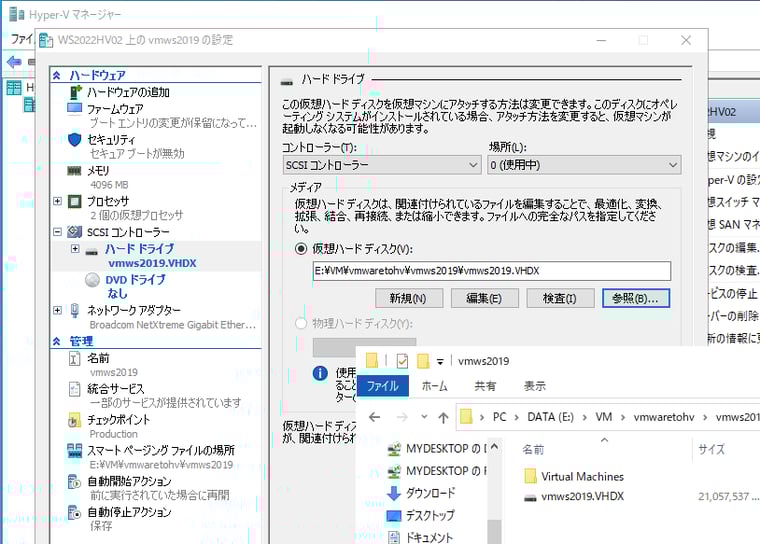The image size is (760, 544).
Task: Click Production text under Checkpoint
Action: click(113, 434)
